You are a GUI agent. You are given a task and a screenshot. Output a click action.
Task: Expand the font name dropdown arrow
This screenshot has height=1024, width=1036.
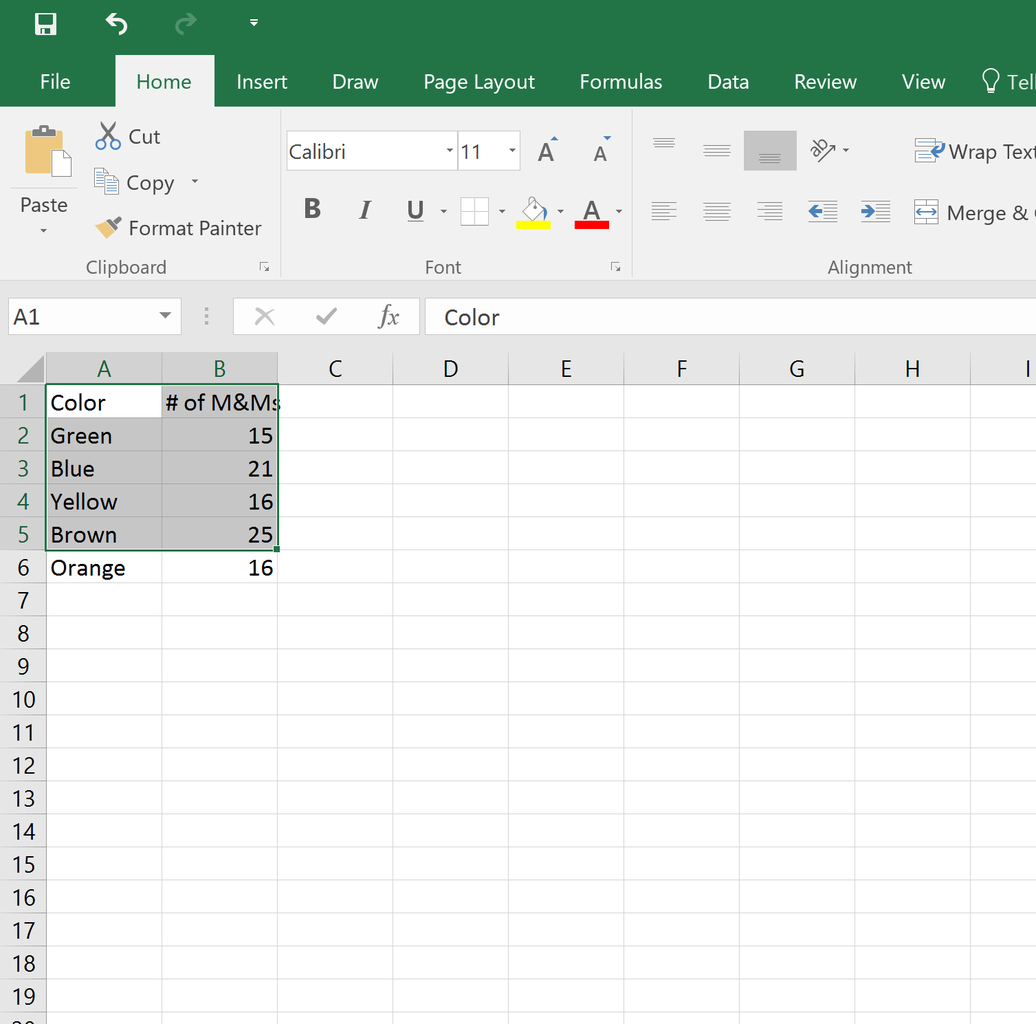coord(450,151)
